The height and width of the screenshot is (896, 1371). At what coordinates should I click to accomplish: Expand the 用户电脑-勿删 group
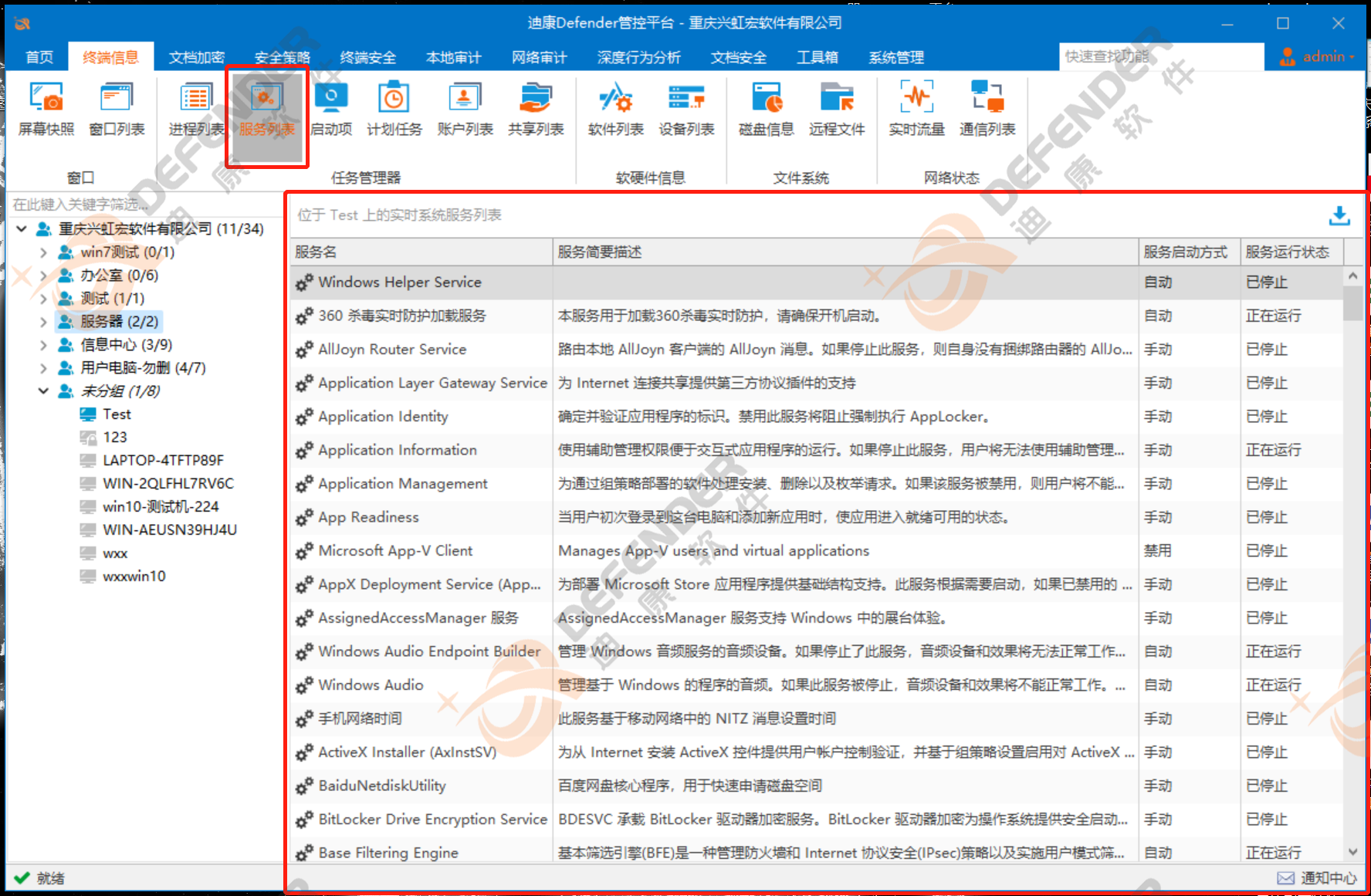click(x=44, y=368)
